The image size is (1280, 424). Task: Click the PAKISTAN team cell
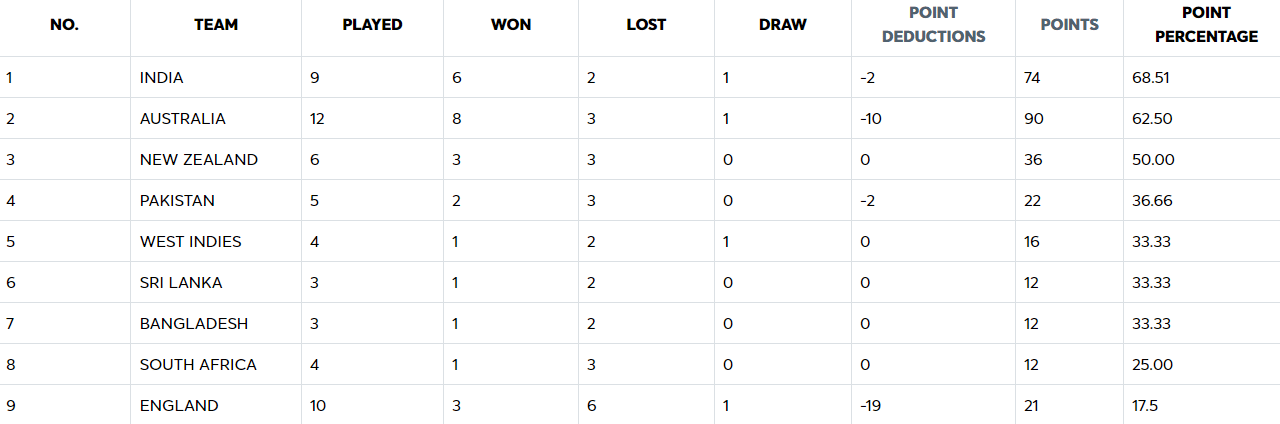[177, 201]
